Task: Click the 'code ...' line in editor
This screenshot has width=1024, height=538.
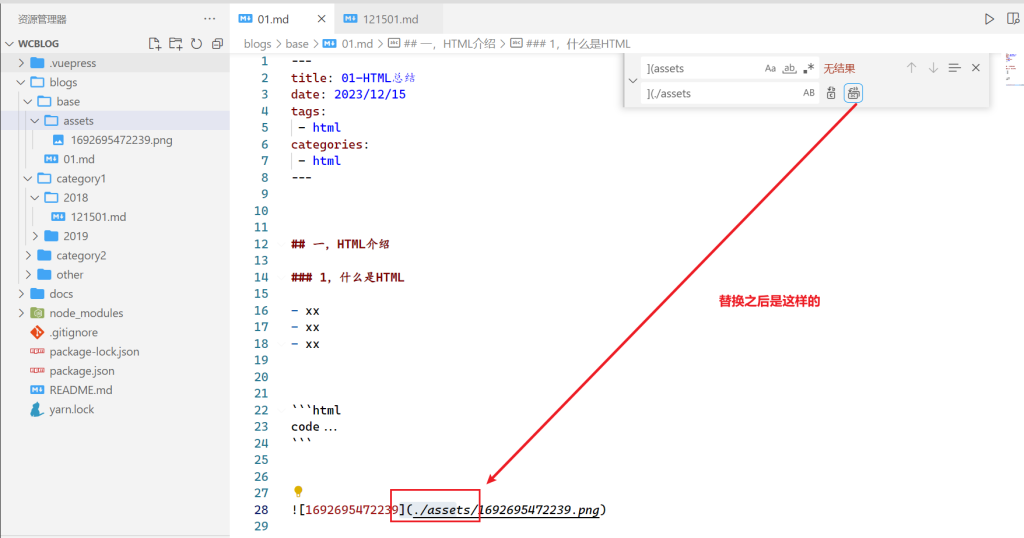Action: pos(314,427)
